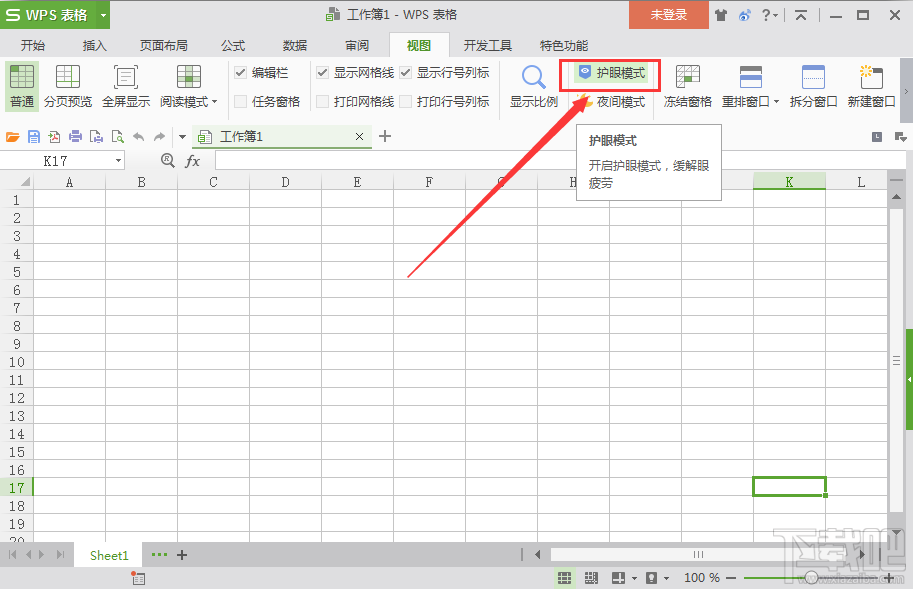
Task: Select the 开始 ribbon tab
Action: (x=33, y=45)
